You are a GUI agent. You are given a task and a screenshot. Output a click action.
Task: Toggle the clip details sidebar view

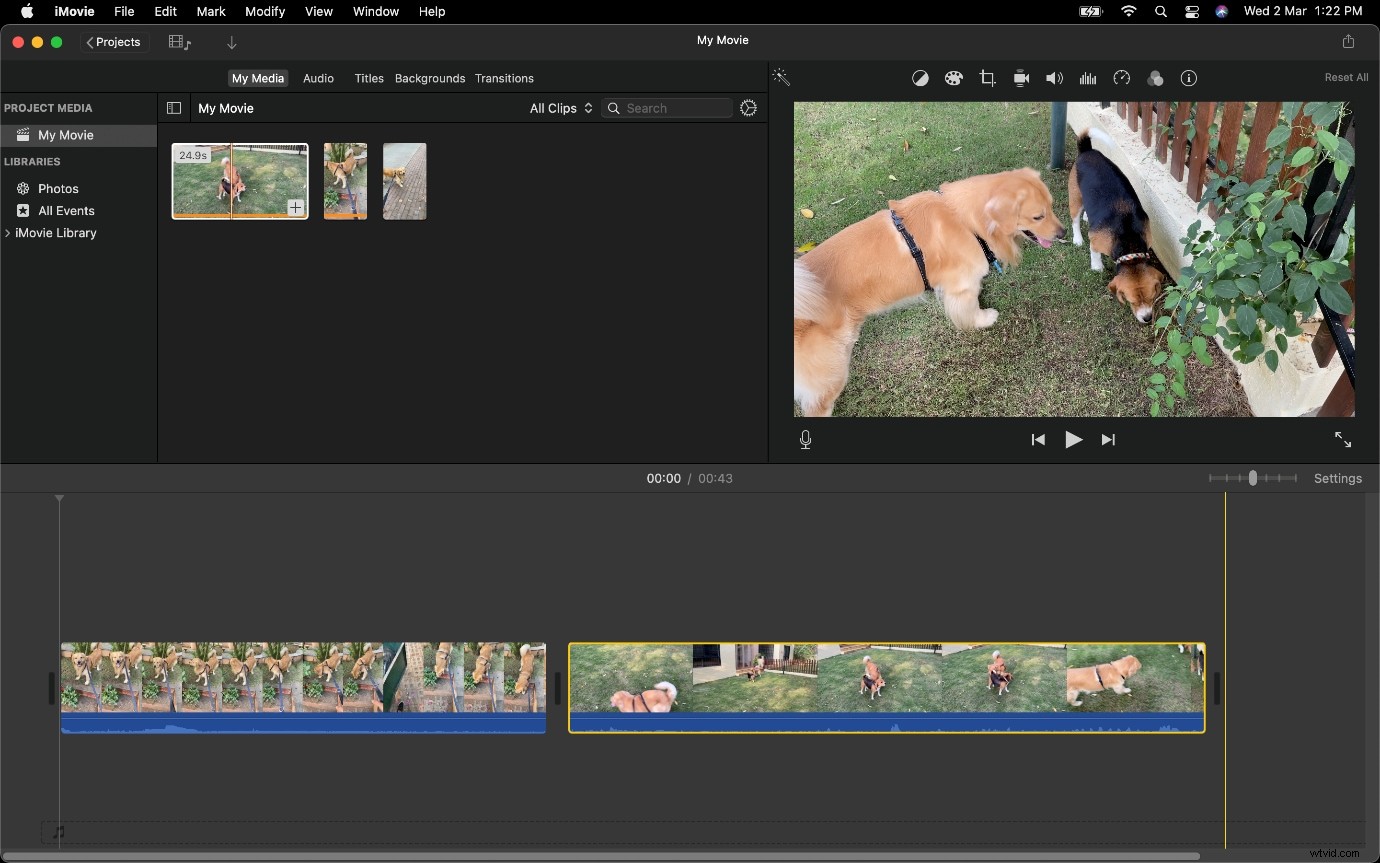(174, 107)
